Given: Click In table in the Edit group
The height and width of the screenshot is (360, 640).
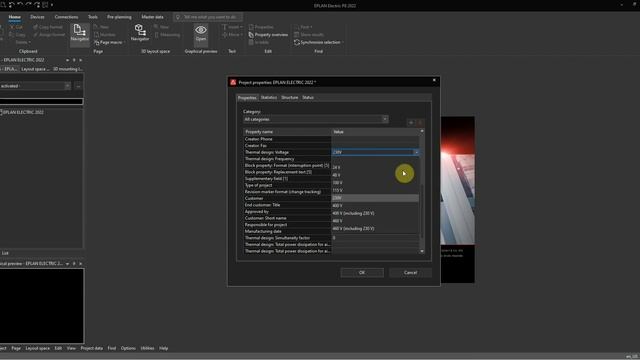Looking at the screenshot, I should pyautogui.click(x=259, y=42).
